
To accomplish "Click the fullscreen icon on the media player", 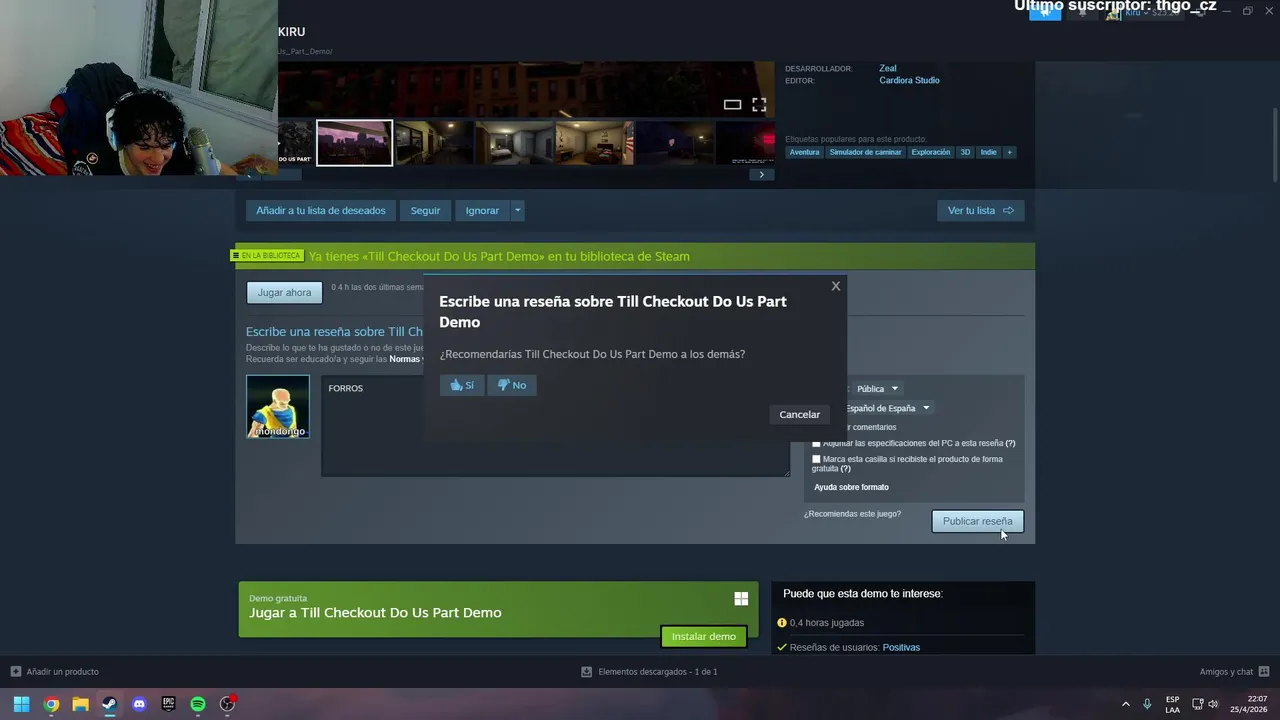I will (x=759, y=104).
